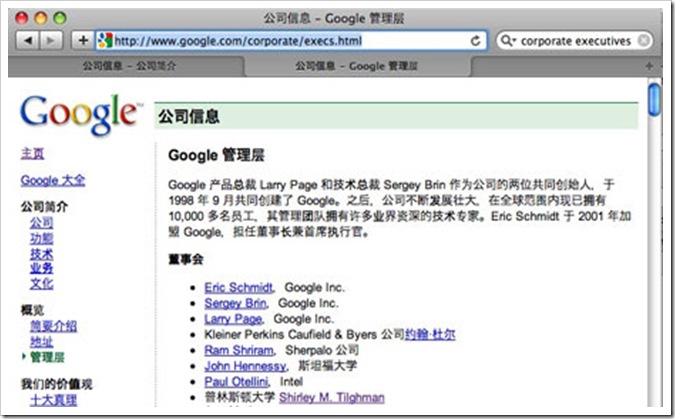Open the 技术 sidebar link
The image size is (675, 419).
point(42,253)
